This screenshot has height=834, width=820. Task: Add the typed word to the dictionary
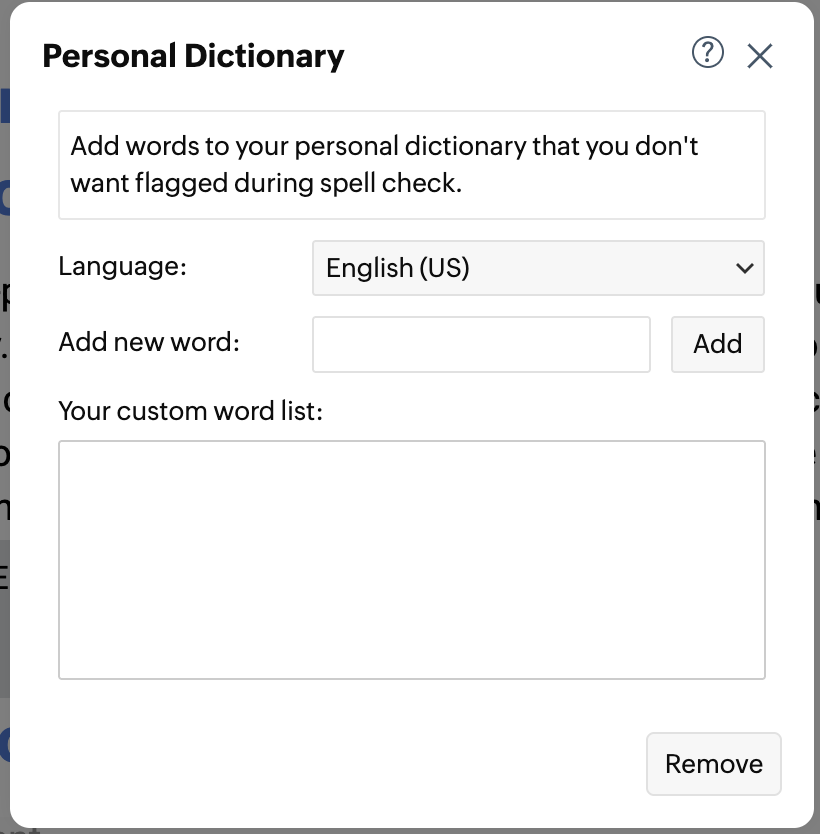717,344
